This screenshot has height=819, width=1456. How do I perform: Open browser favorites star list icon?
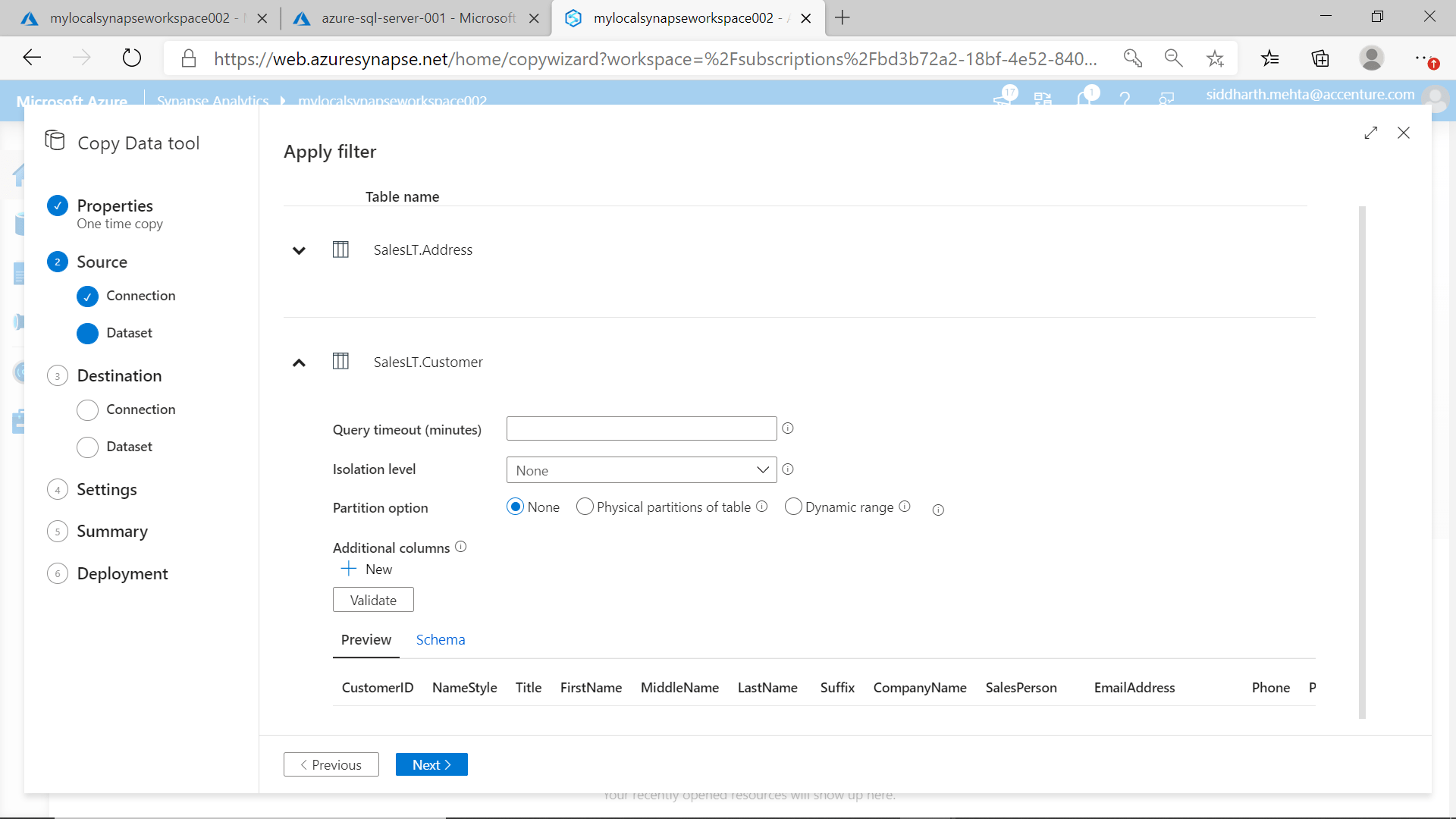[1269, 58]
